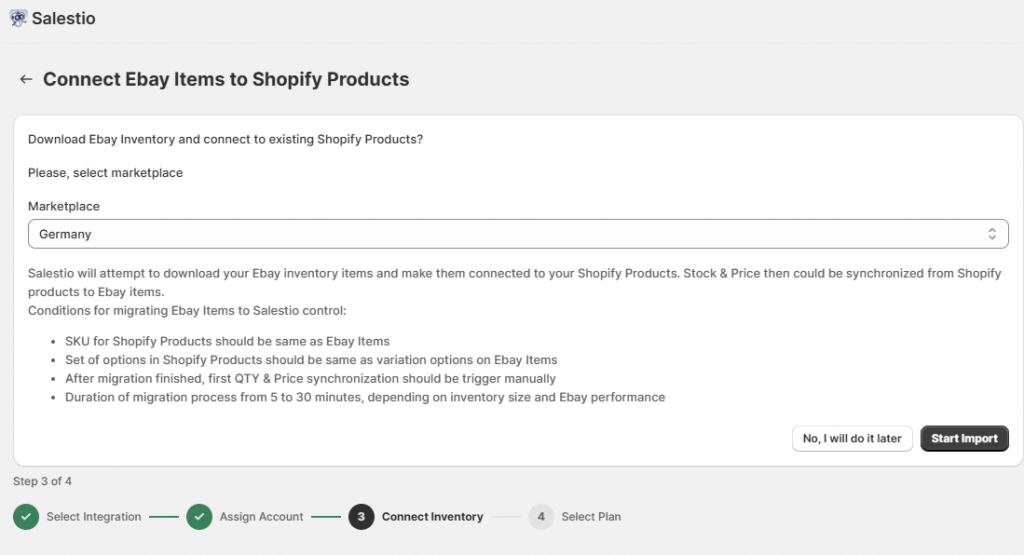1024x555 pixels.
Task: Click the "Connect Ebay Items to Shopify Products" heading
Action: pyautogui.click(x=226, y=79)
